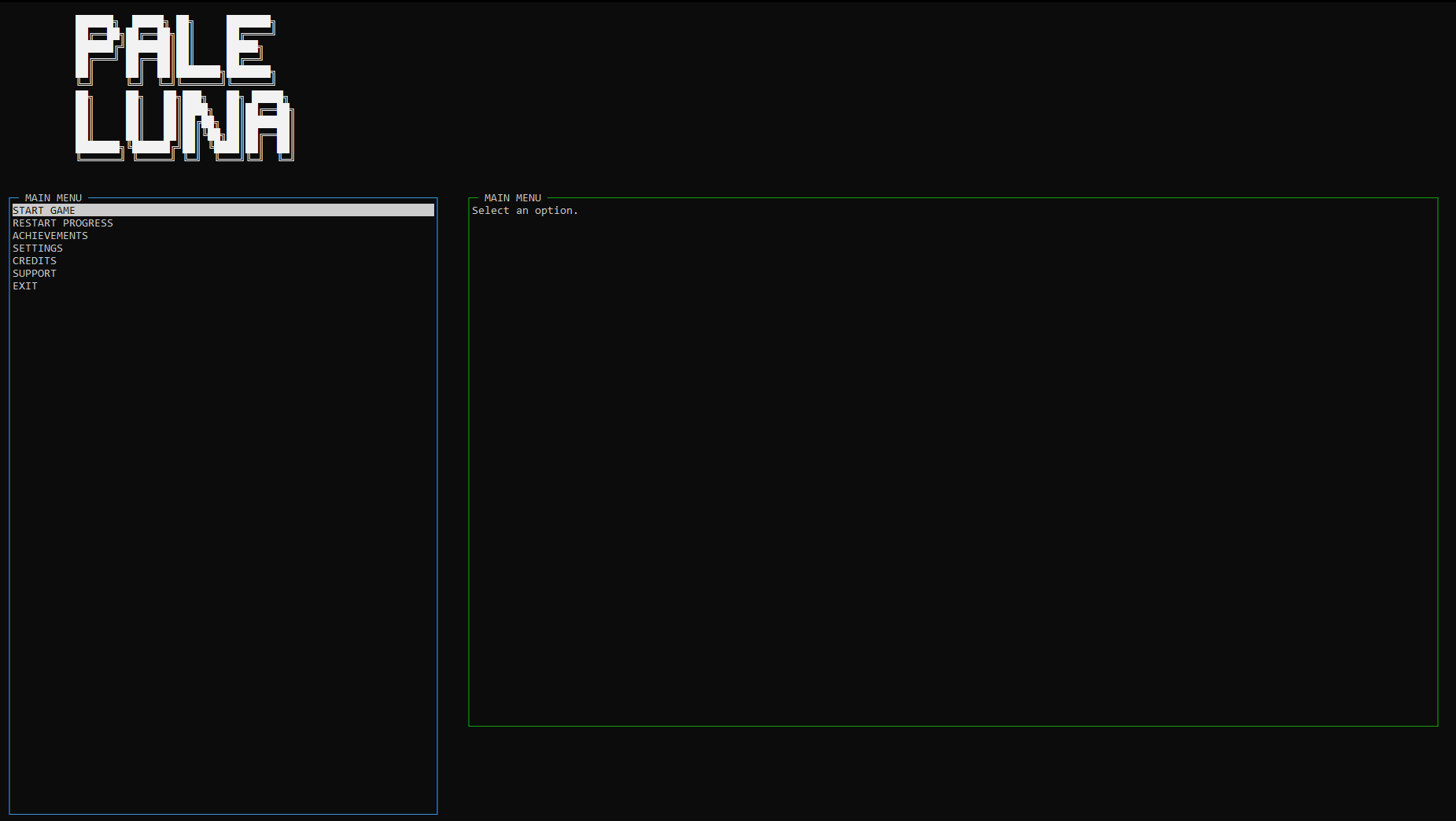This screenshot has height=821, width=1456.
Task: Click the 'Select an option.' description text
Action: (525, 211)
